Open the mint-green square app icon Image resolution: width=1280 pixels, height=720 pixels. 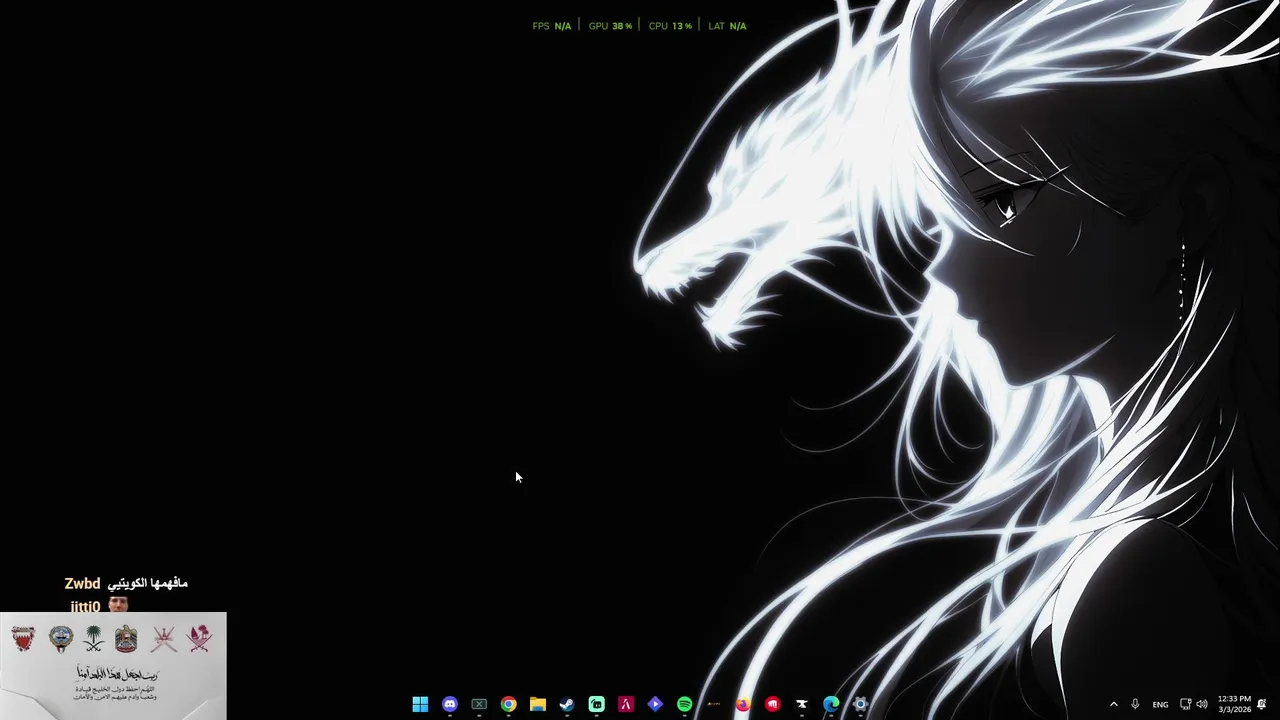[x=596, y=704]
